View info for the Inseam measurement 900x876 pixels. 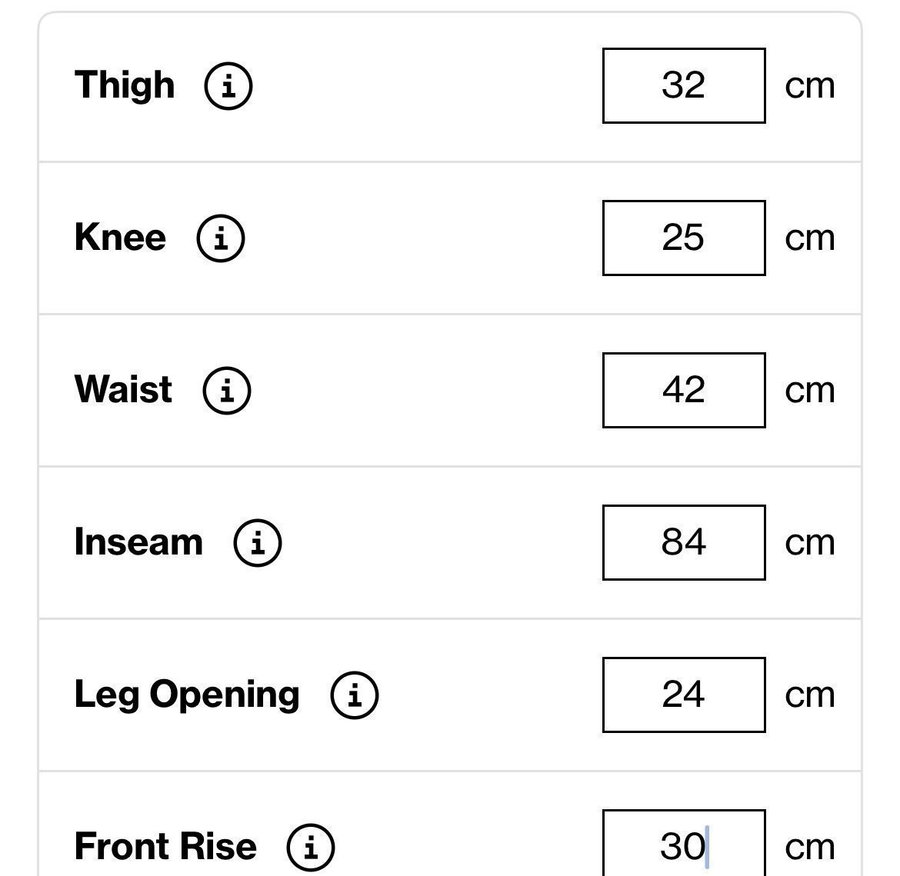[258, 542]
